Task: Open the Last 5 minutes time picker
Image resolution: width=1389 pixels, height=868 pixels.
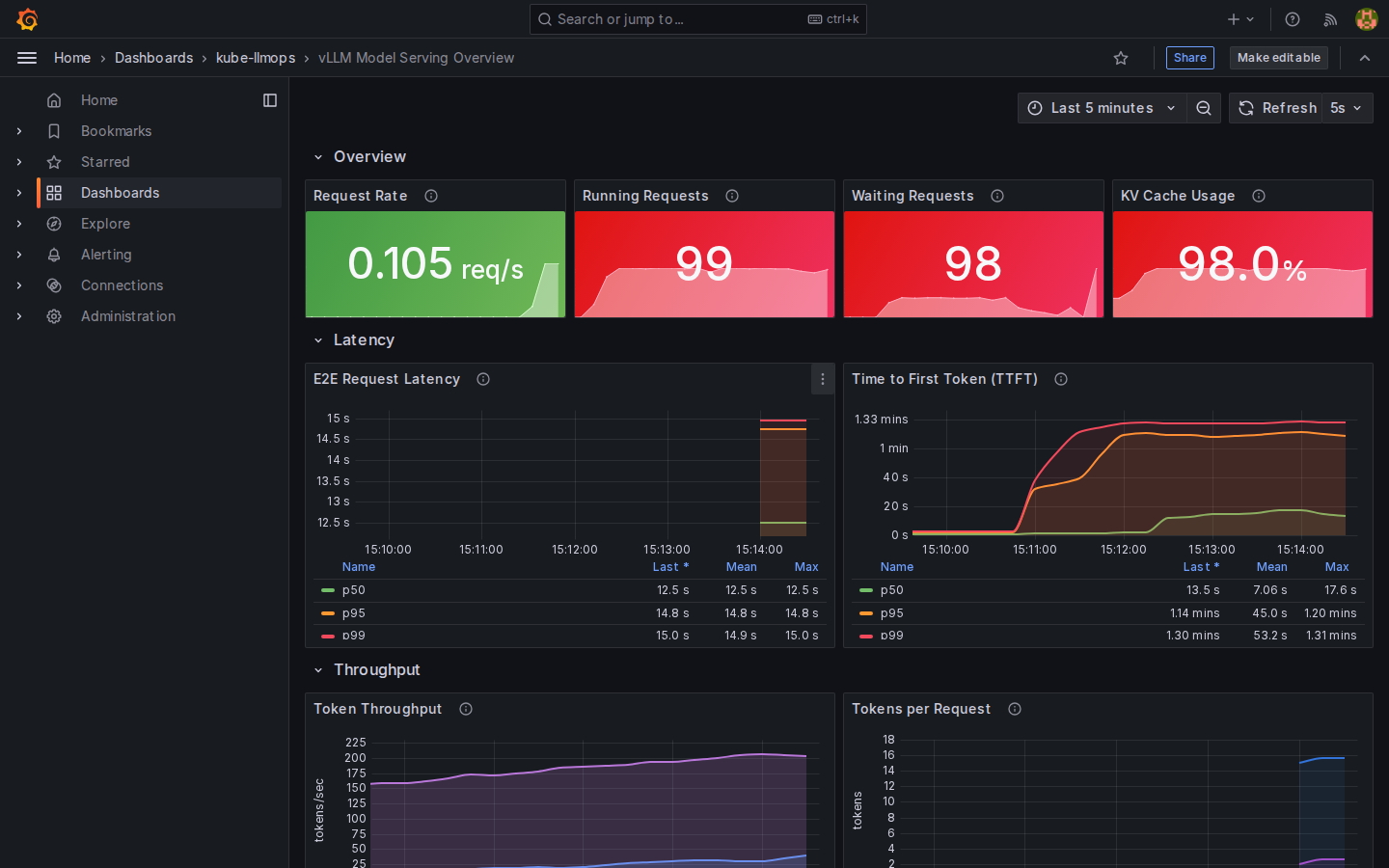Action: 1102,108
